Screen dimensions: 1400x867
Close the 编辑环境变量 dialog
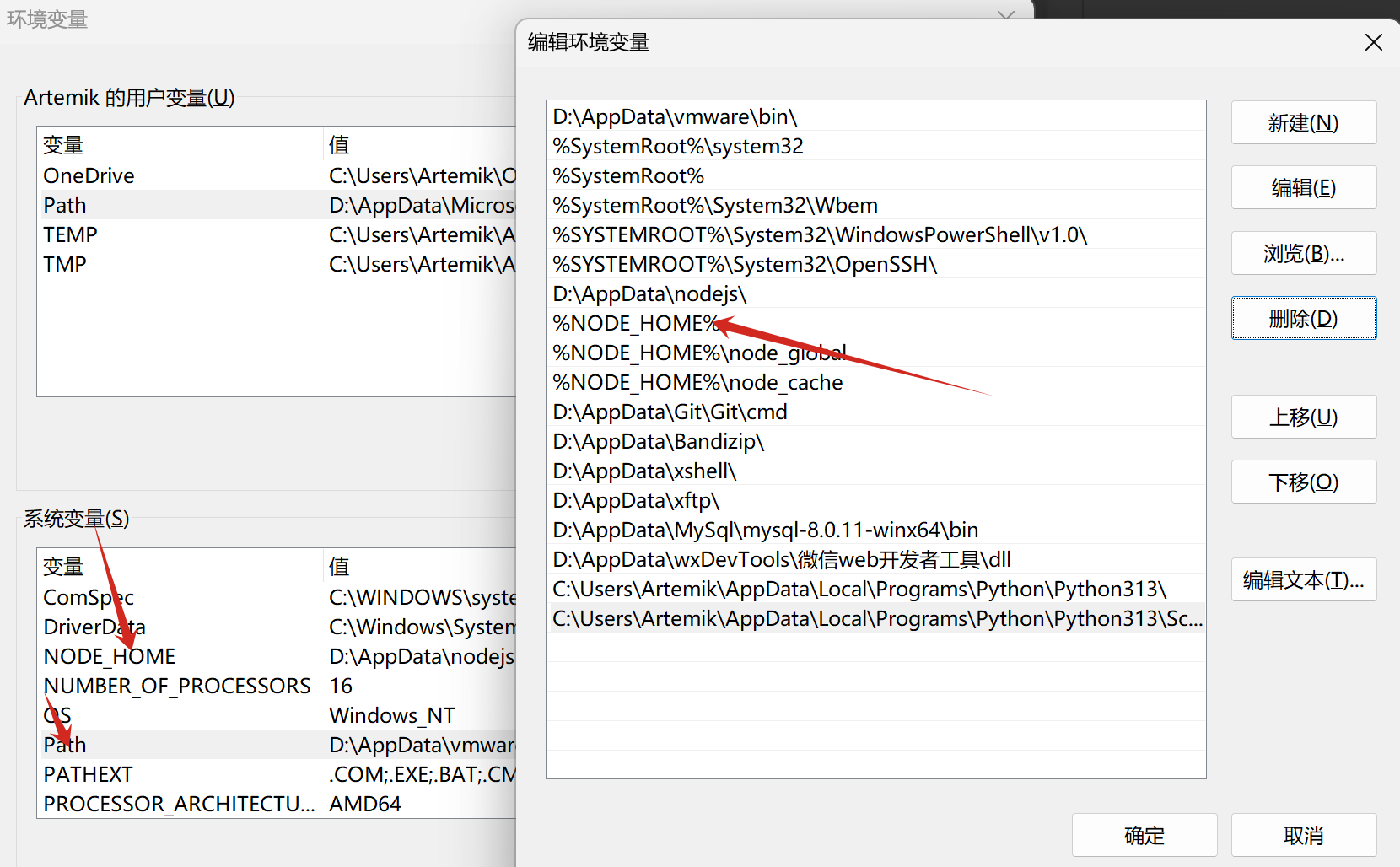click(x=1373, y=42)
